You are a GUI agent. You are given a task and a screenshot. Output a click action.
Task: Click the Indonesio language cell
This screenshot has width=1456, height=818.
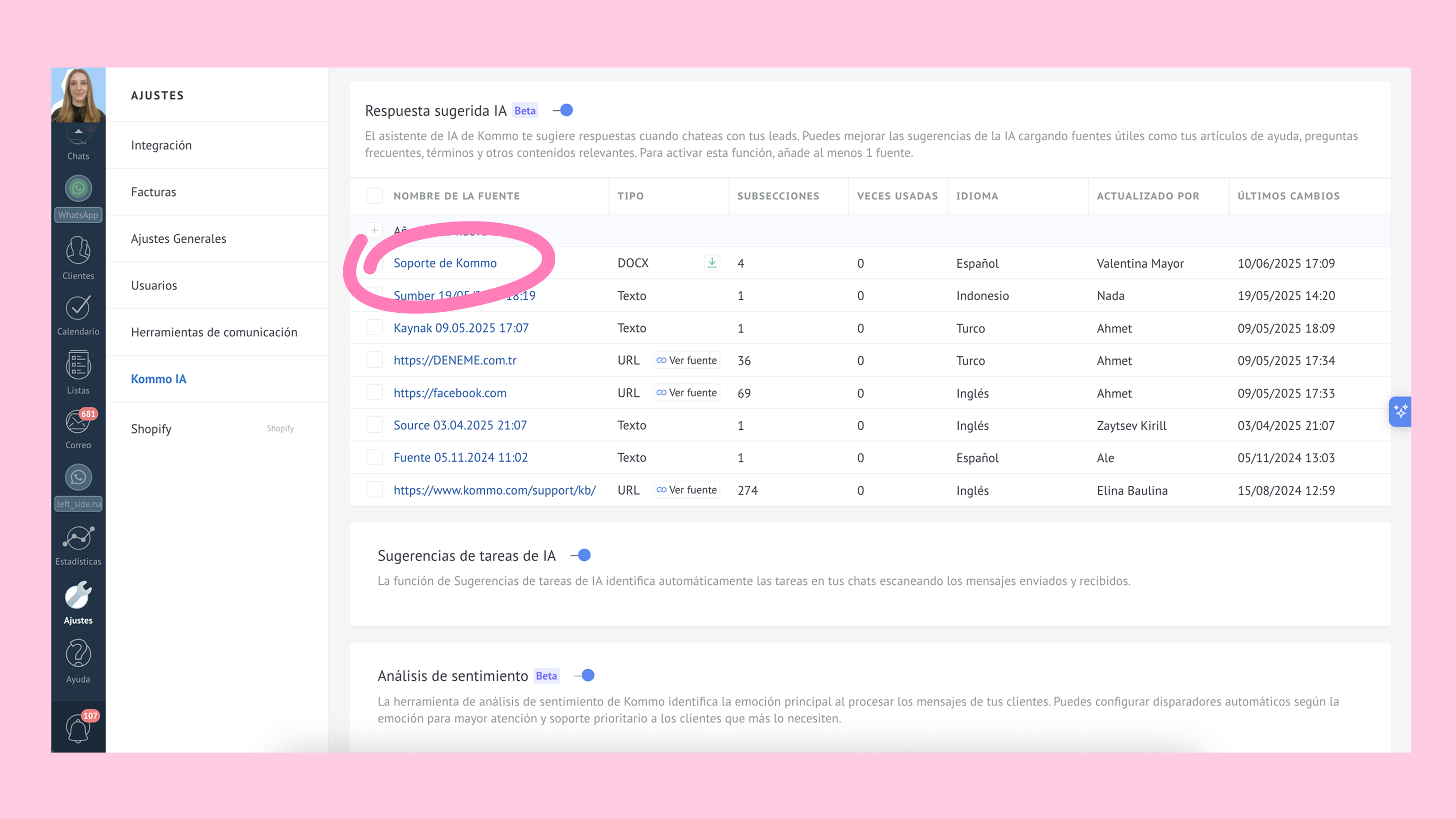coord(982,295)
